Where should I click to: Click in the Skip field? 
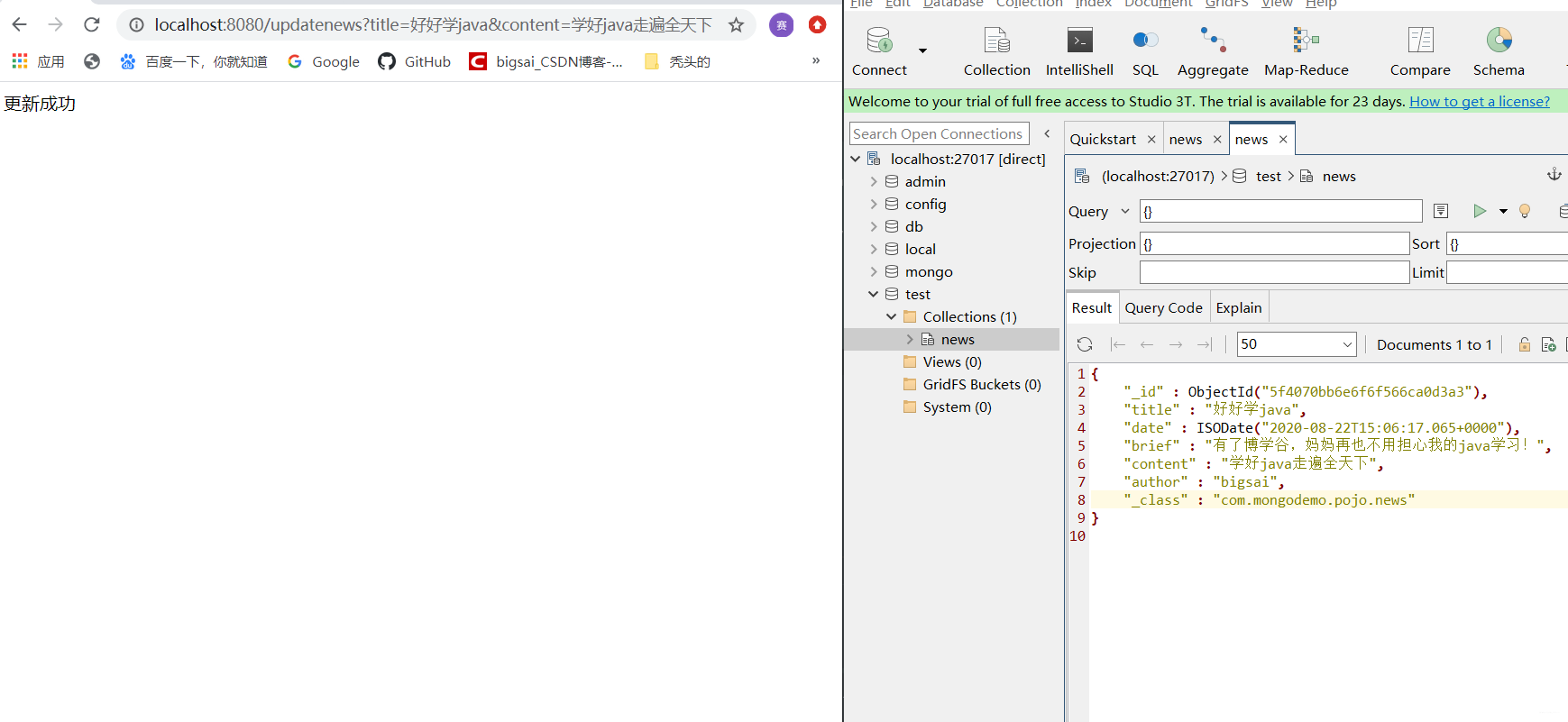point(1274,272)
